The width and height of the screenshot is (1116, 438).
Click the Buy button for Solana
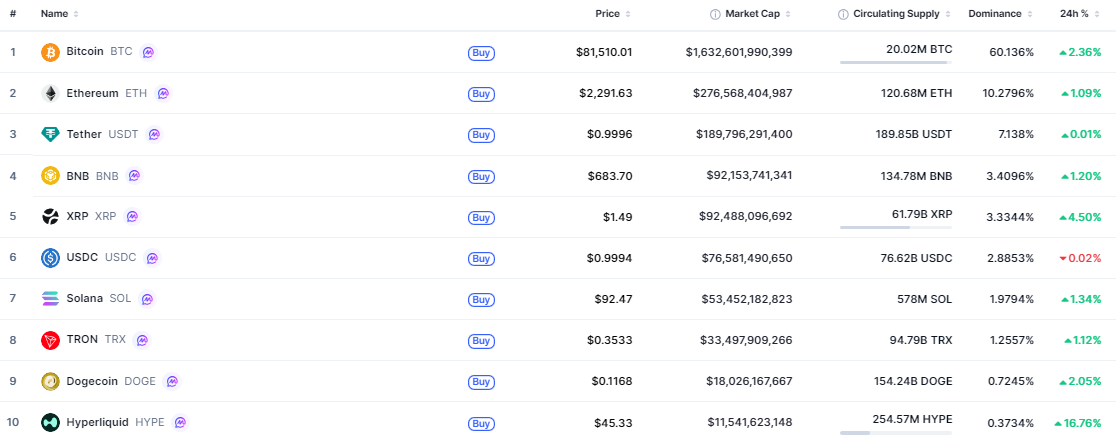(481, 300)
